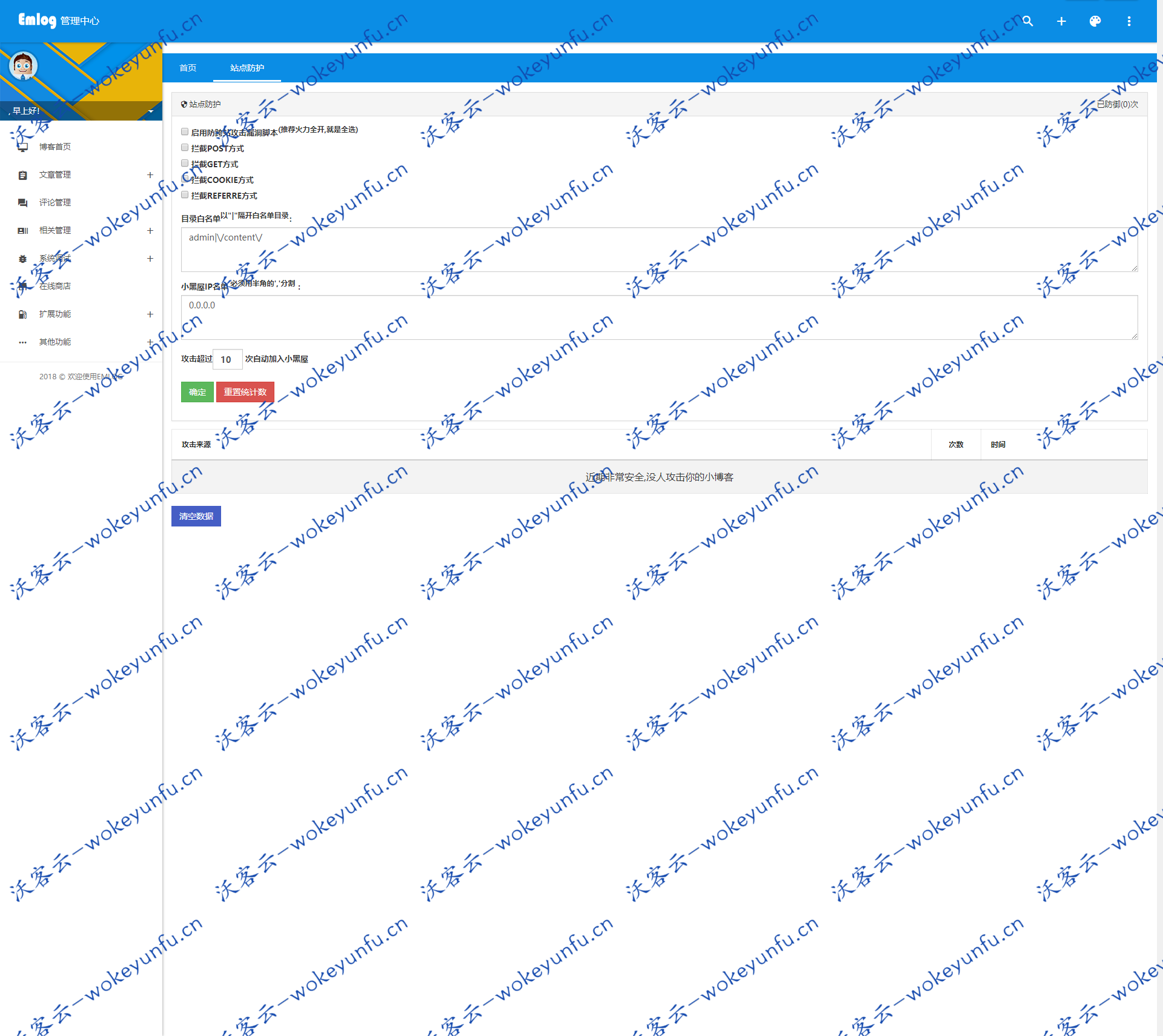The image size is (1163, 1036).
Task: Click the blue 清空数据 button
Action: coord(196,516)
